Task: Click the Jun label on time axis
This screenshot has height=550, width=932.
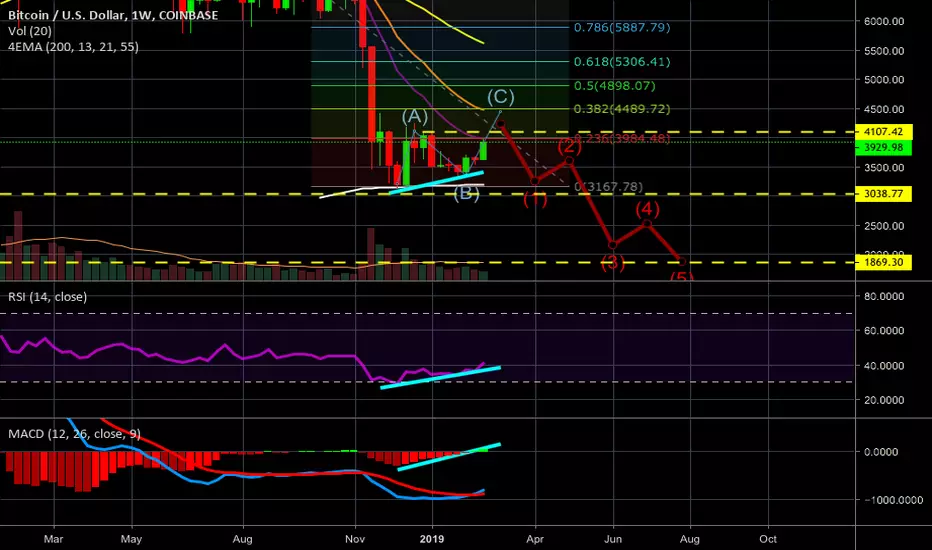Action: pyautogui.click(x=613, y=539)
